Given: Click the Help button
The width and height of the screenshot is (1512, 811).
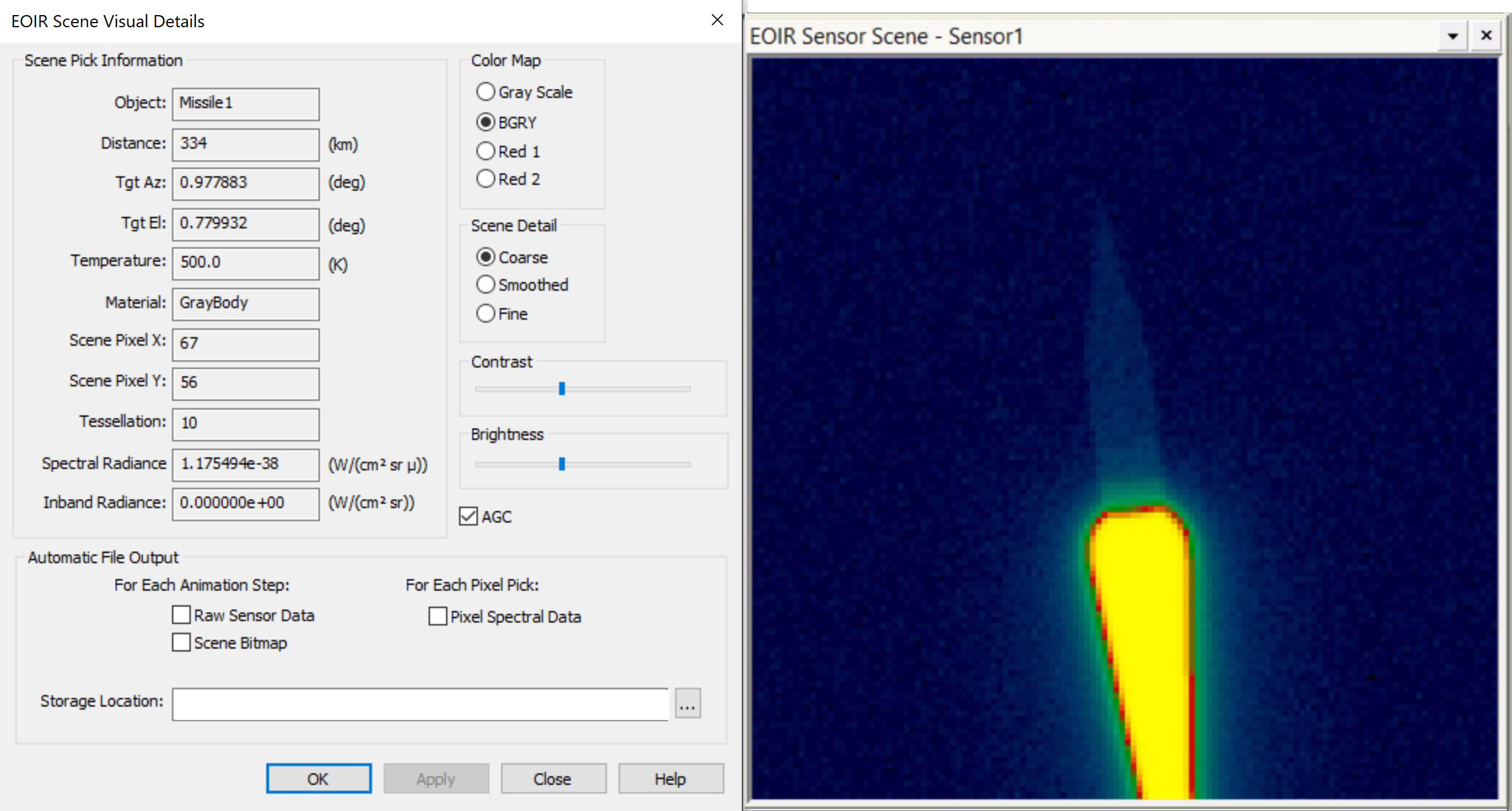Looking at the screenshot, I should [x=670, y=779].
